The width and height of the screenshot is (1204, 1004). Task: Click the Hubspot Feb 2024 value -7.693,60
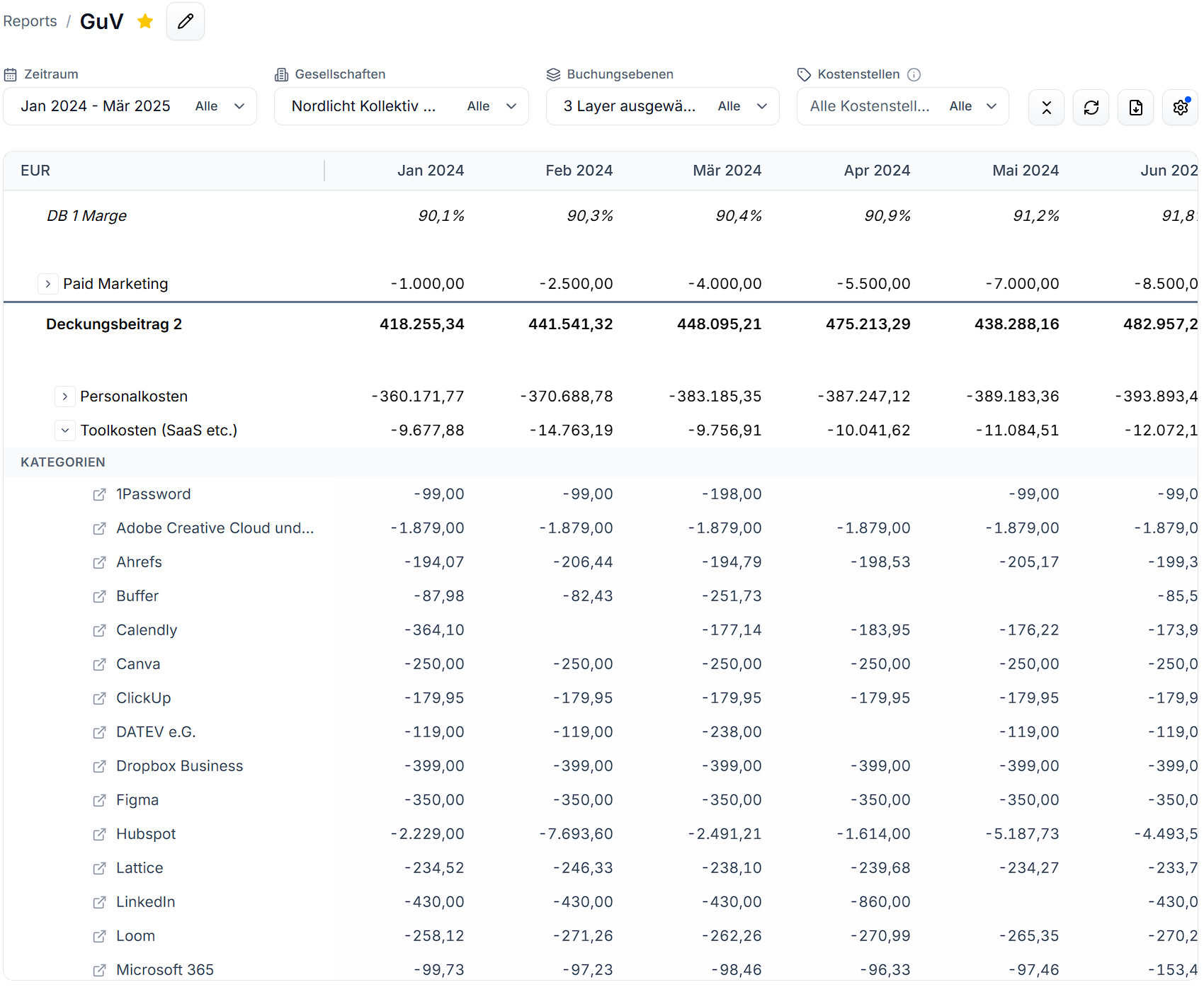coord(576,834)
